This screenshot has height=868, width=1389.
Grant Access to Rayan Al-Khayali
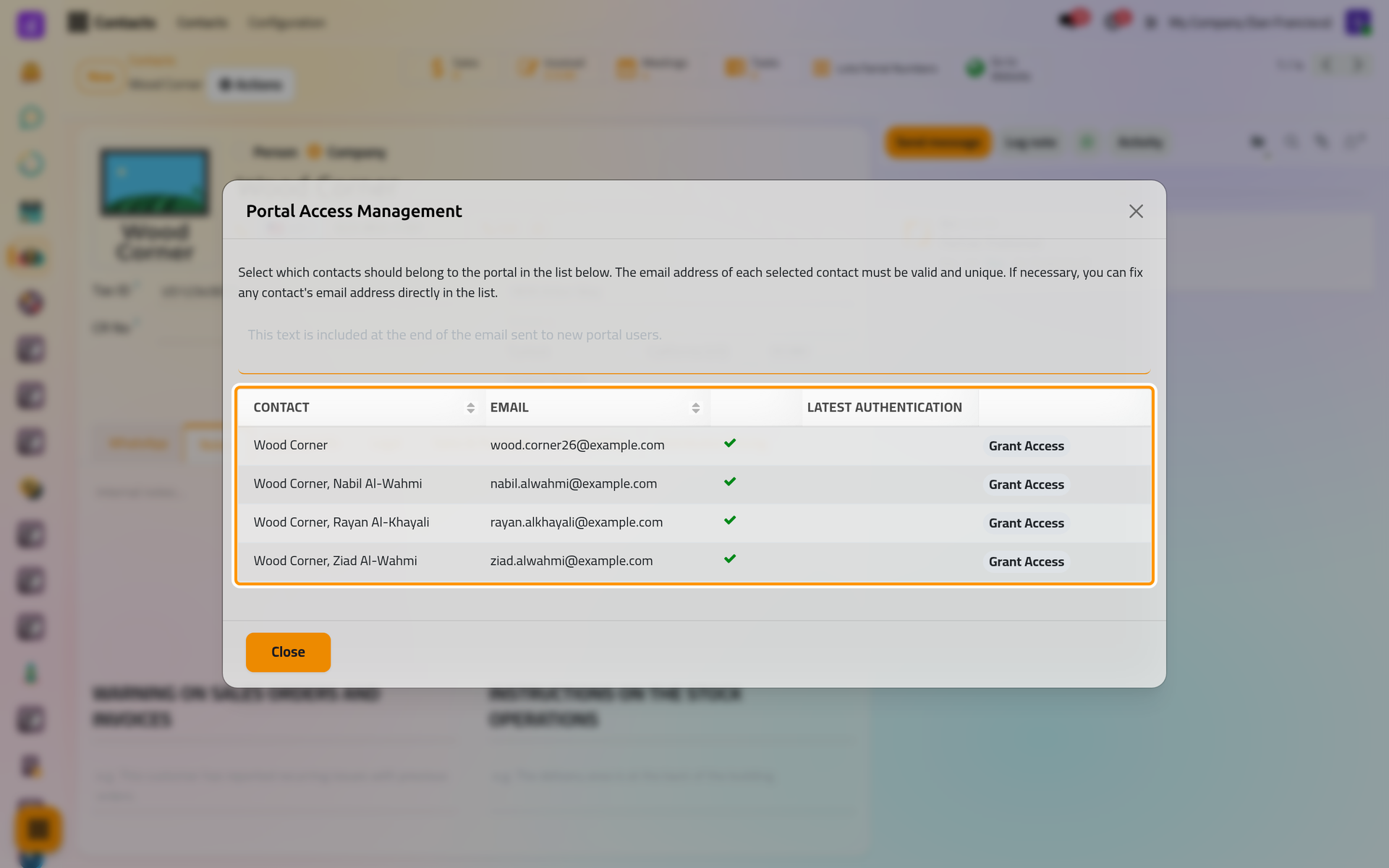tap(1026, 523)
